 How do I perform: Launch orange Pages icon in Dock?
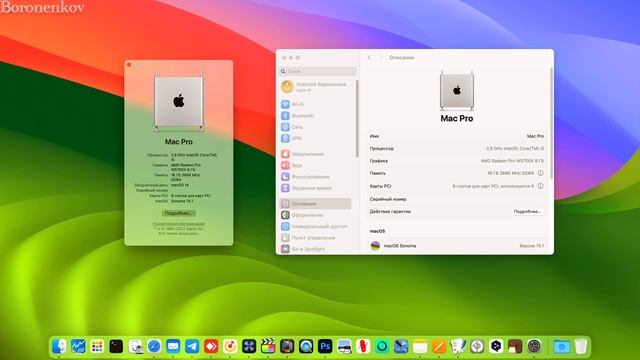[439, 347]
